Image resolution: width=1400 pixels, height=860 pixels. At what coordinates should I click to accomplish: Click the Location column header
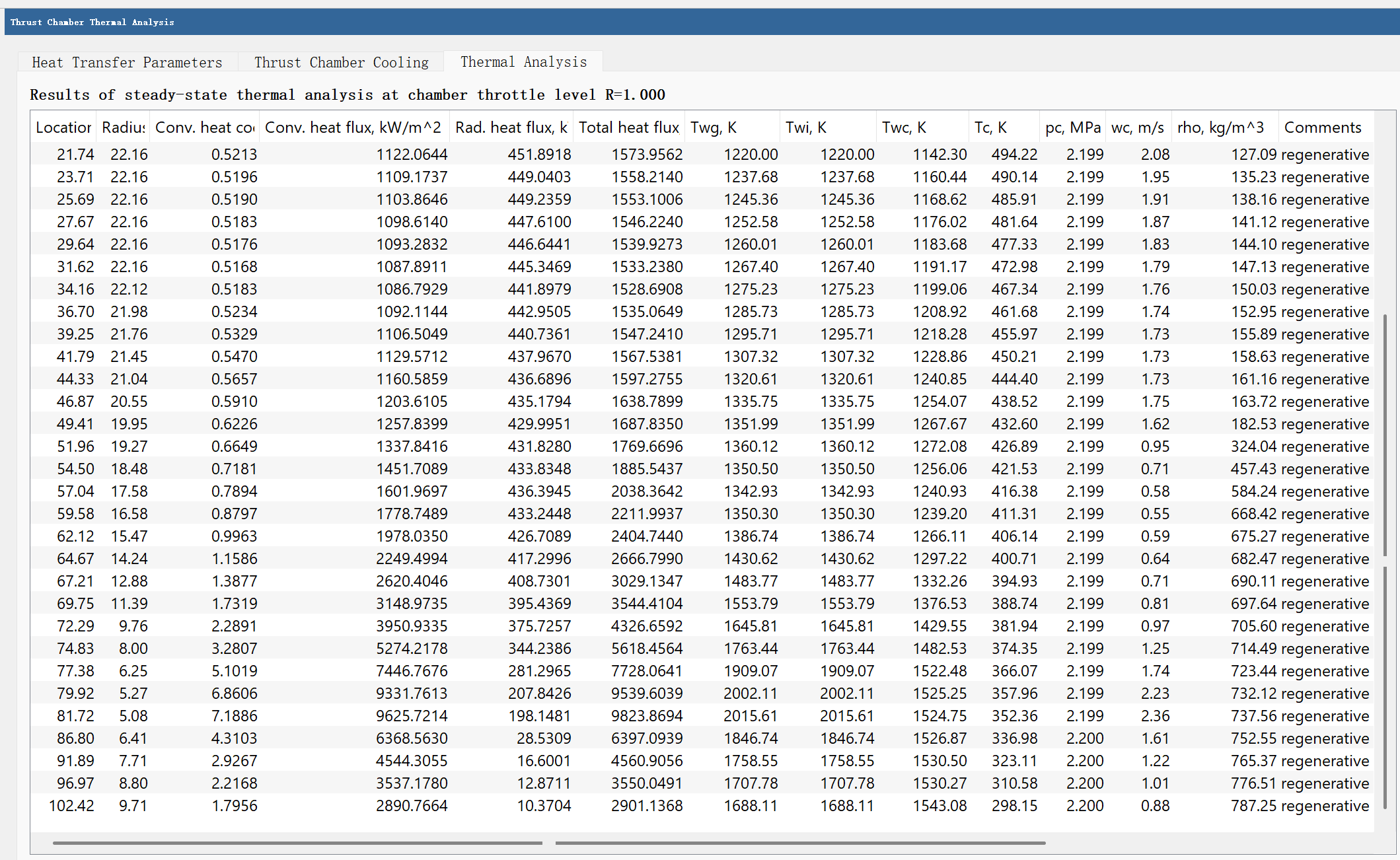63,126
